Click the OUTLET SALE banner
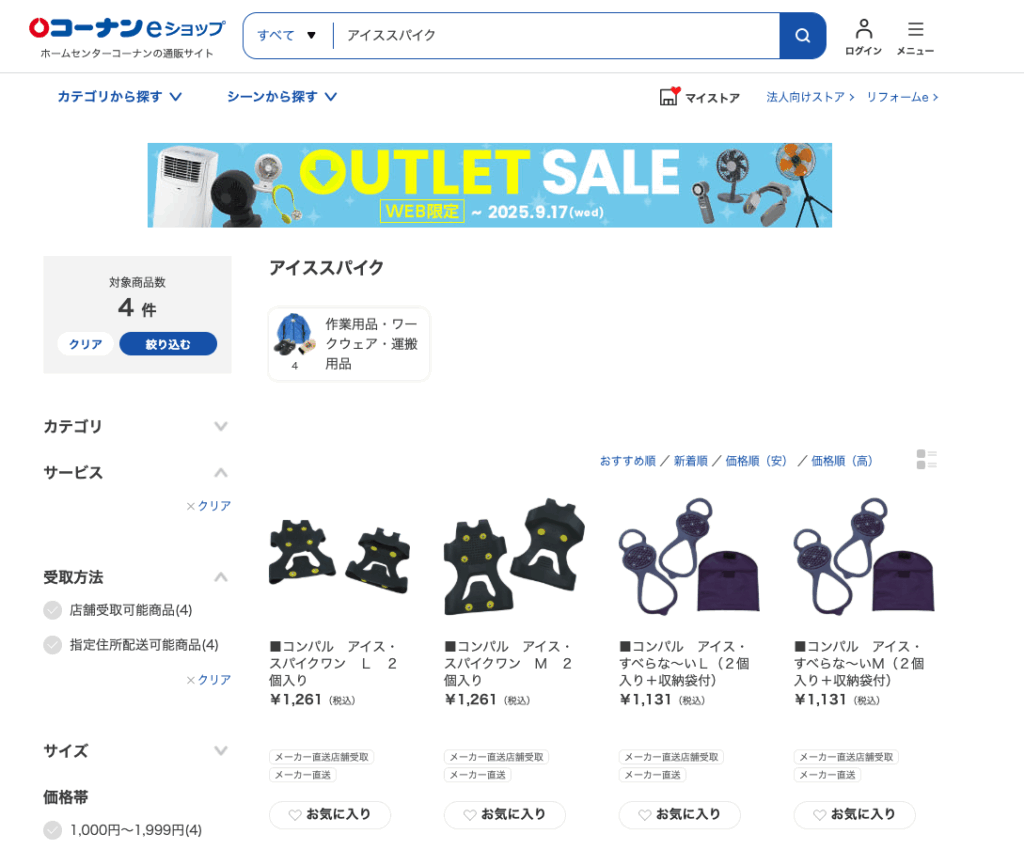Viewport: 1024px width, 850px height. click(x=489, y=185)
